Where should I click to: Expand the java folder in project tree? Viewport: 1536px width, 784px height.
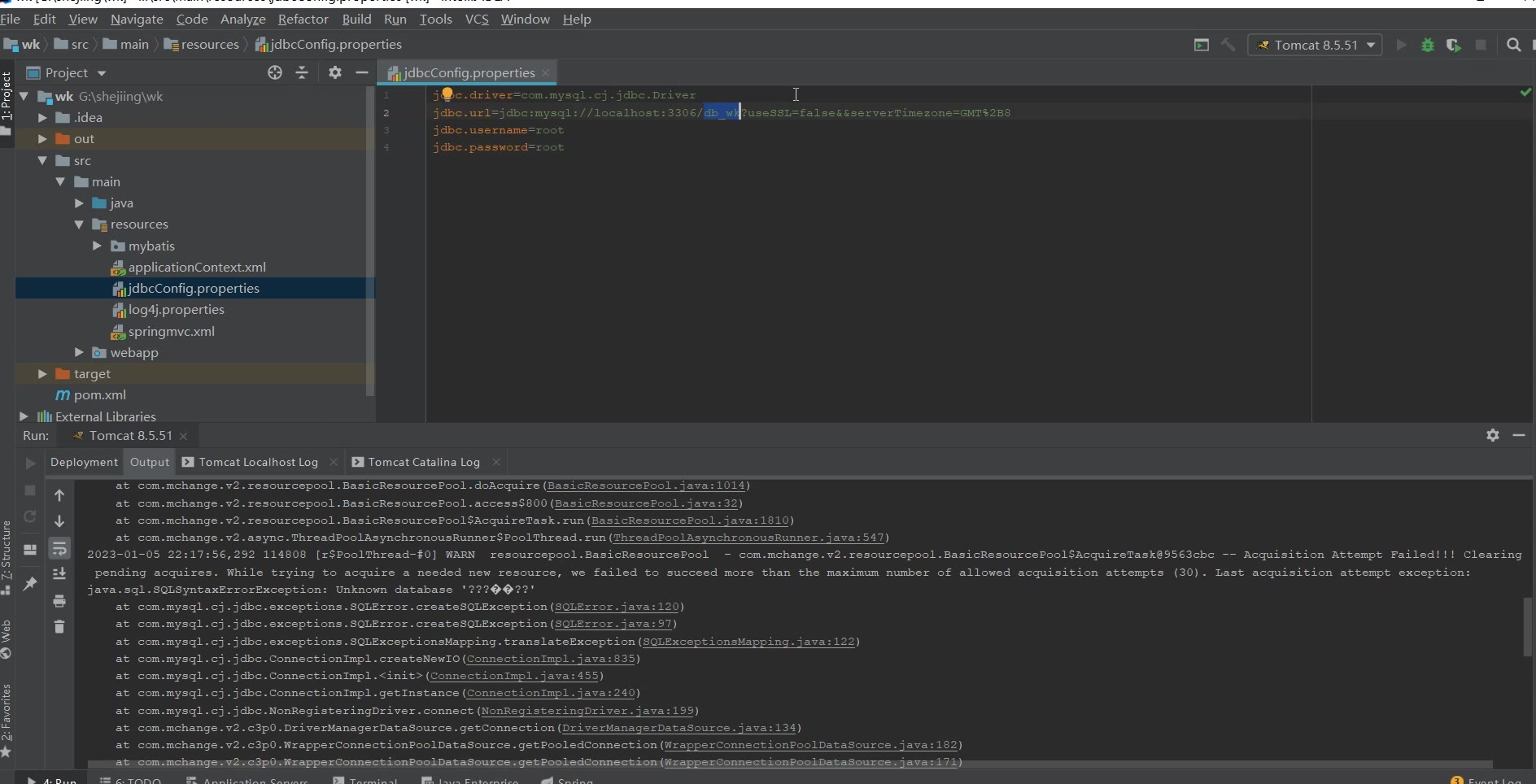click(79, 203)
